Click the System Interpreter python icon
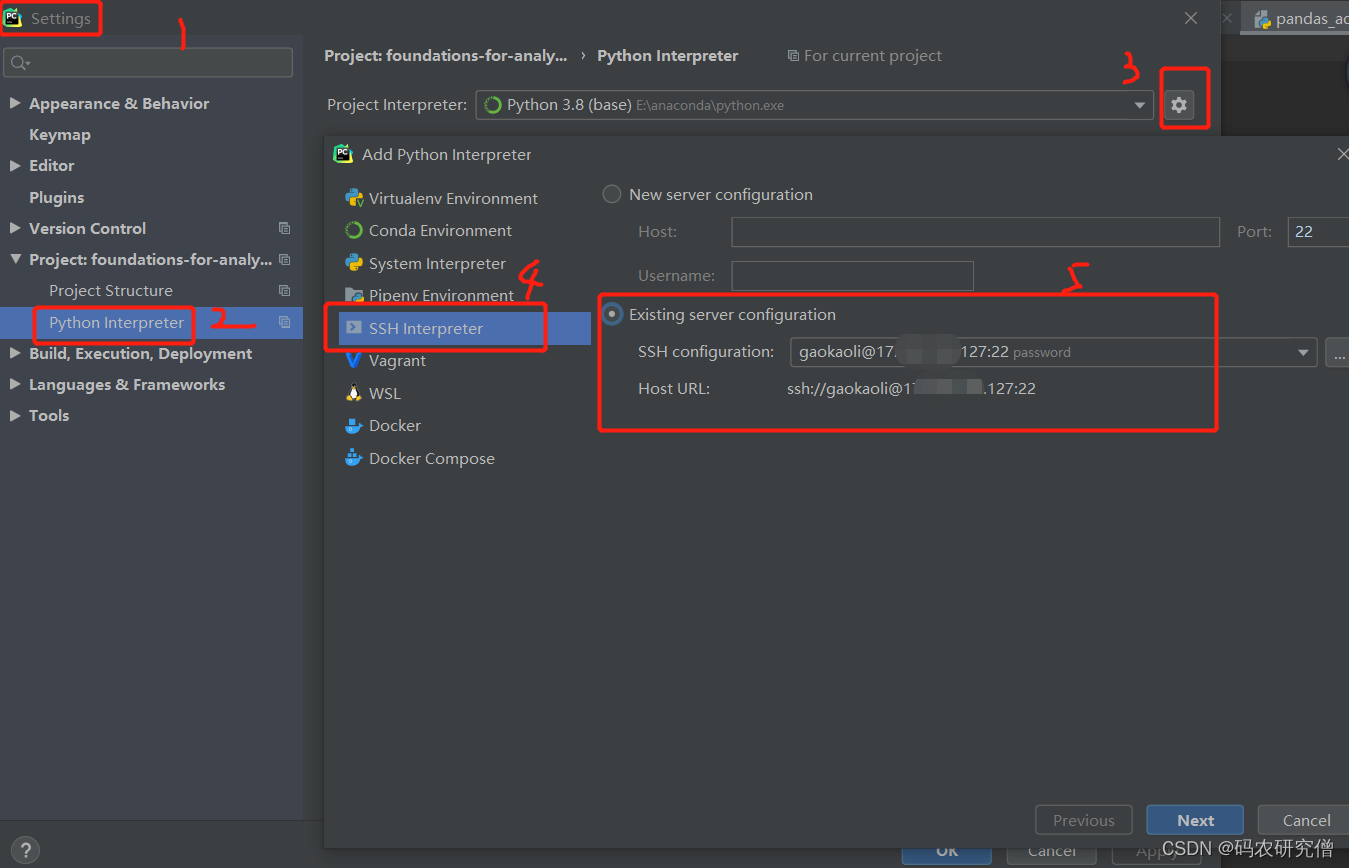Screen dimensions: 1349x868 (x=354, y=263)
